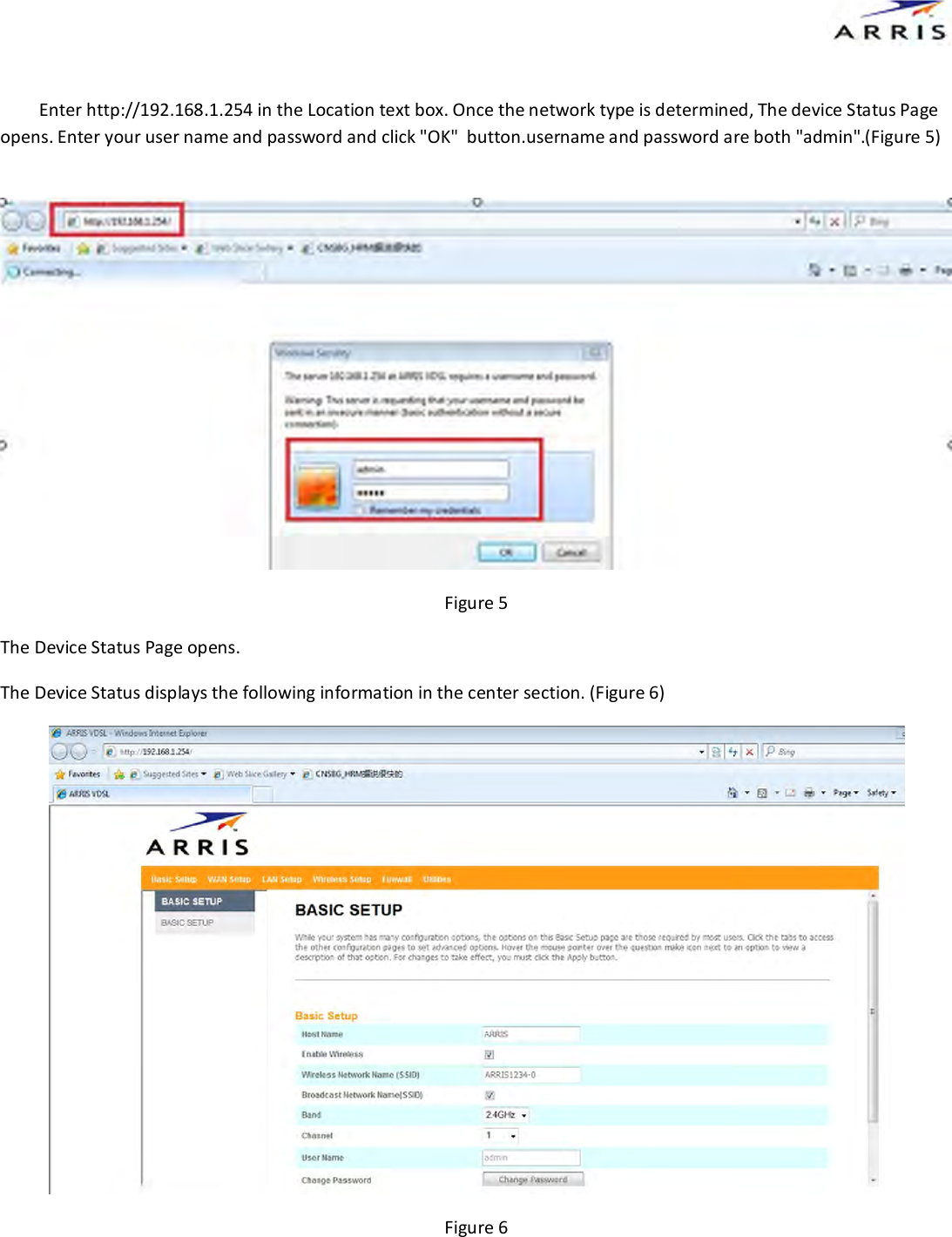The width and height of the screenshot is (952, 1237).
Task: Open the Firewall tab
Action: [x=396, y=879]
